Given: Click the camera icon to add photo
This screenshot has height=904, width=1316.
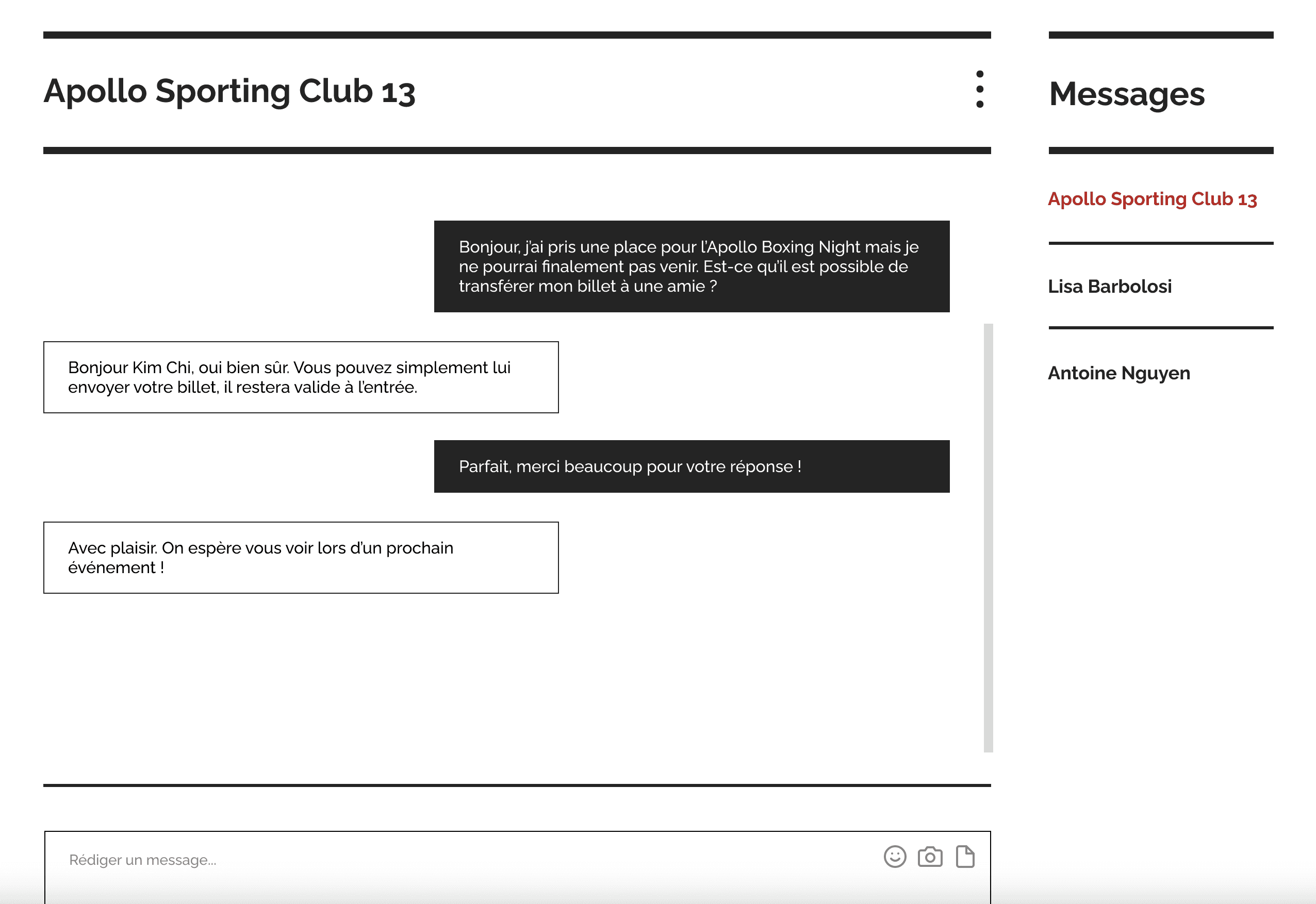Looking at the screenshot, I should point(930,857).
